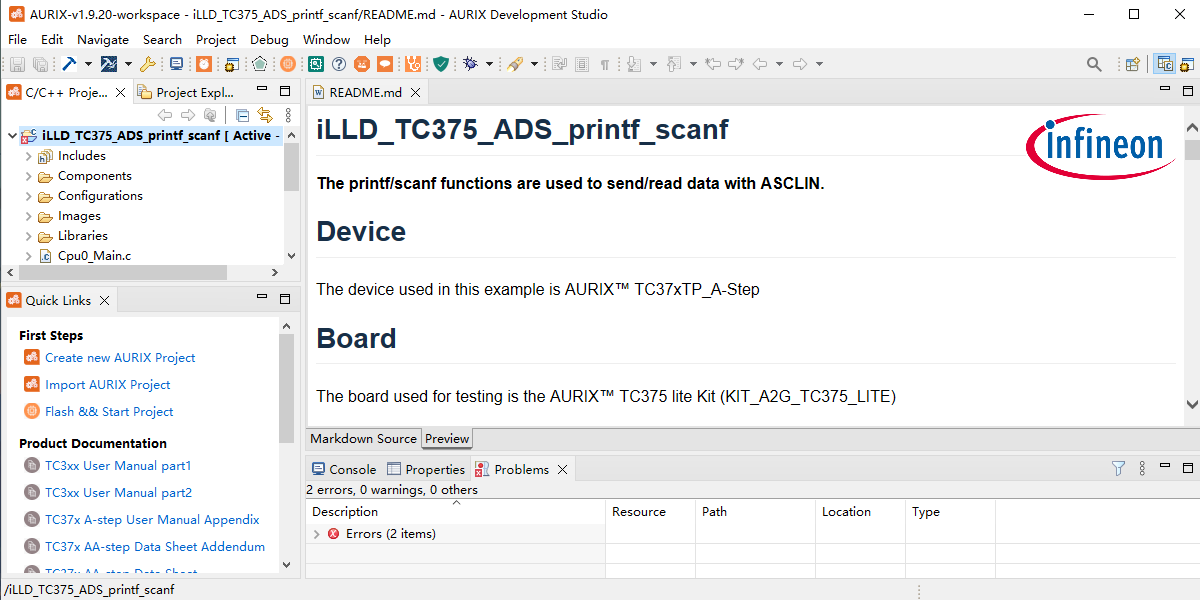Click the blue monitor terminal icon

177,64
